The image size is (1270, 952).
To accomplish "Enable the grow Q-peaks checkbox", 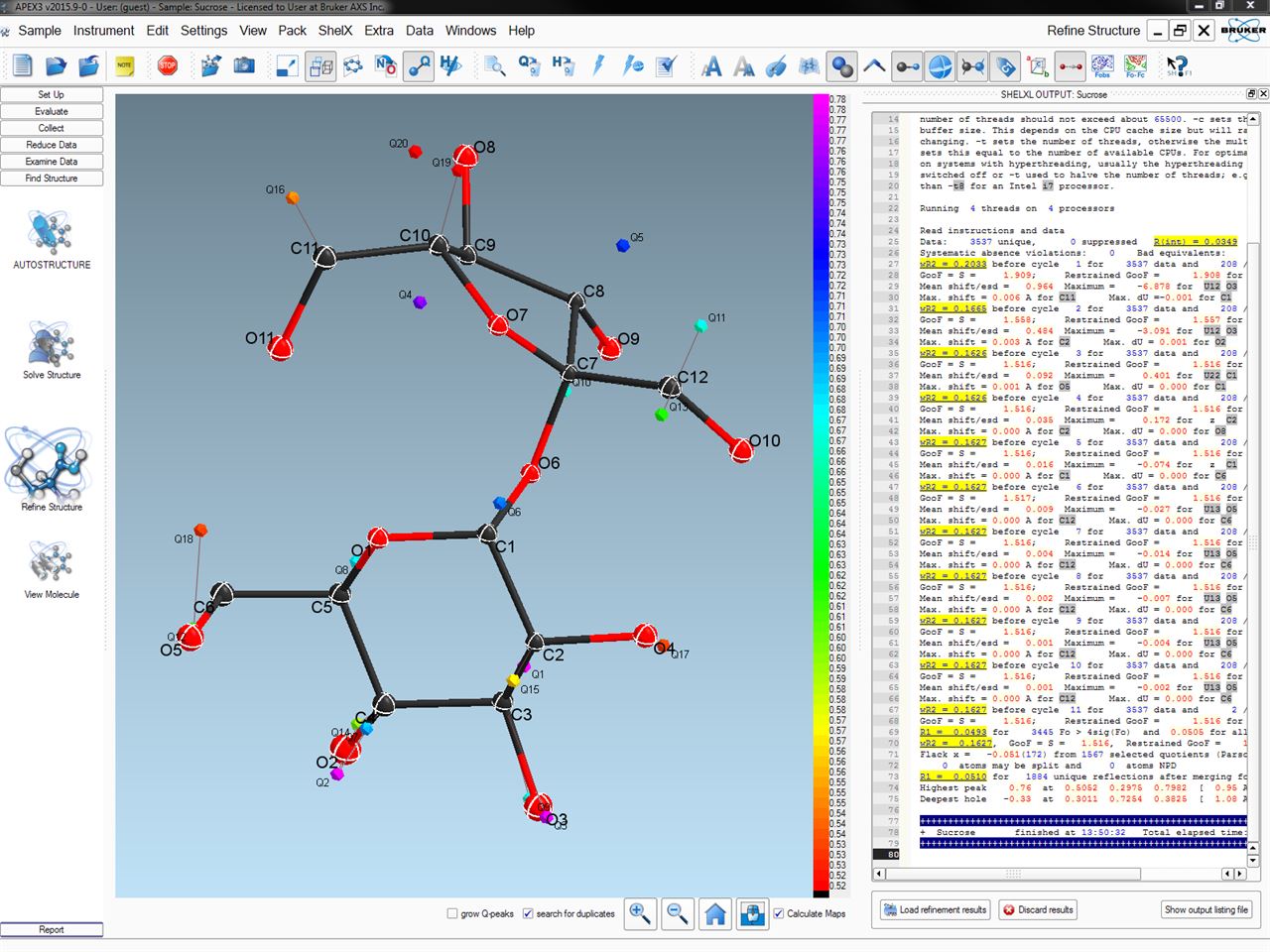I will coord(452,913).
